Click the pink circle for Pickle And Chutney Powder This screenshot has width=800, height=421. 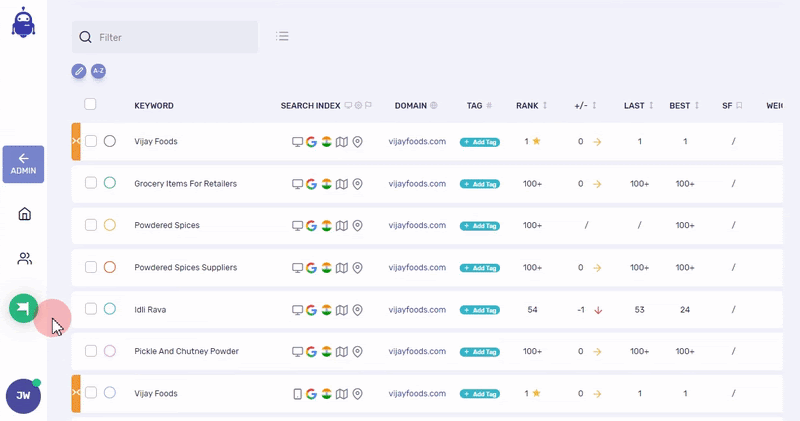coord(110,351)
